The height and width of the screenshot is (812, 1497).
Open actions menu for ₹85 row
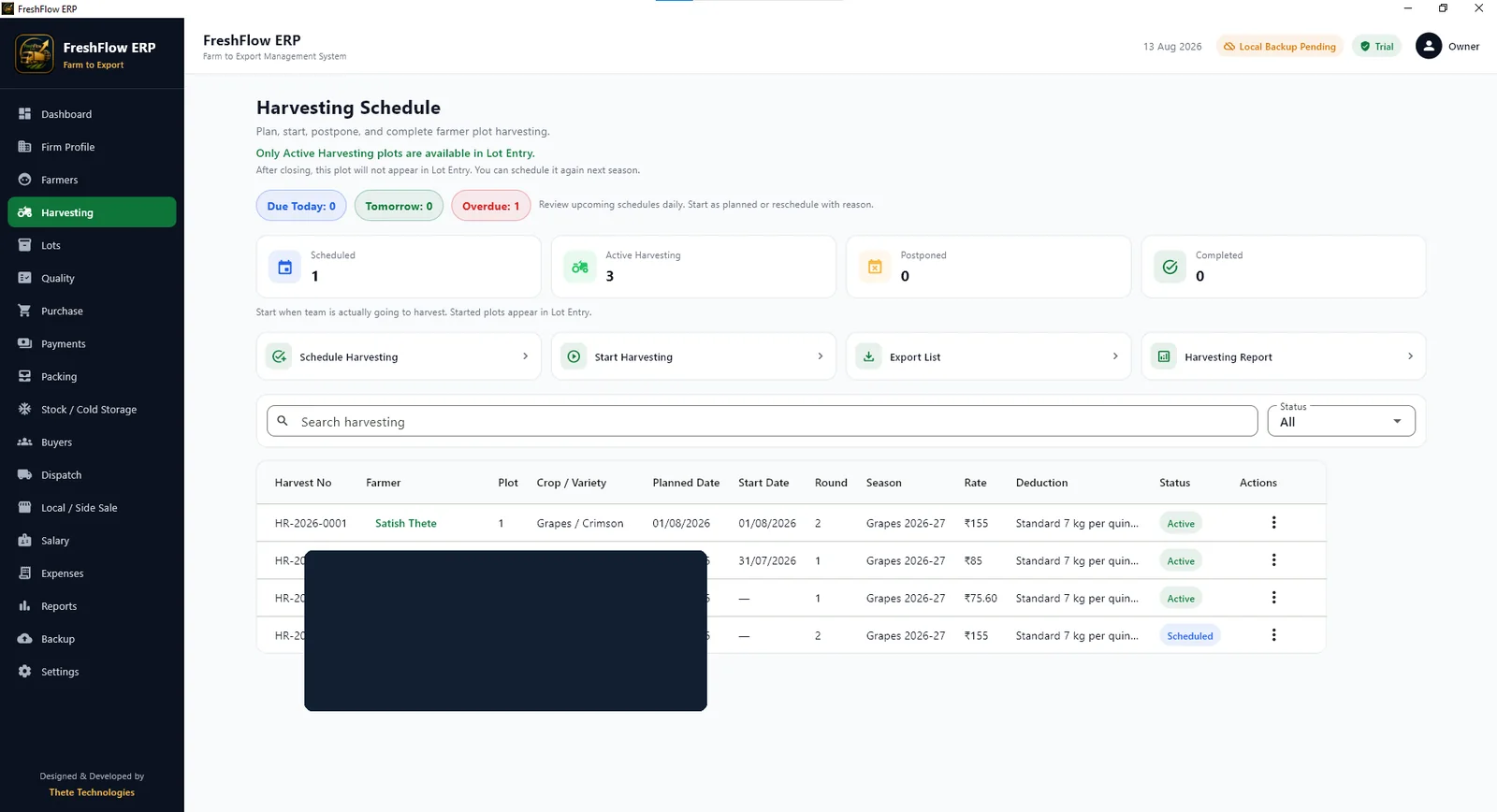(1273, 560)
